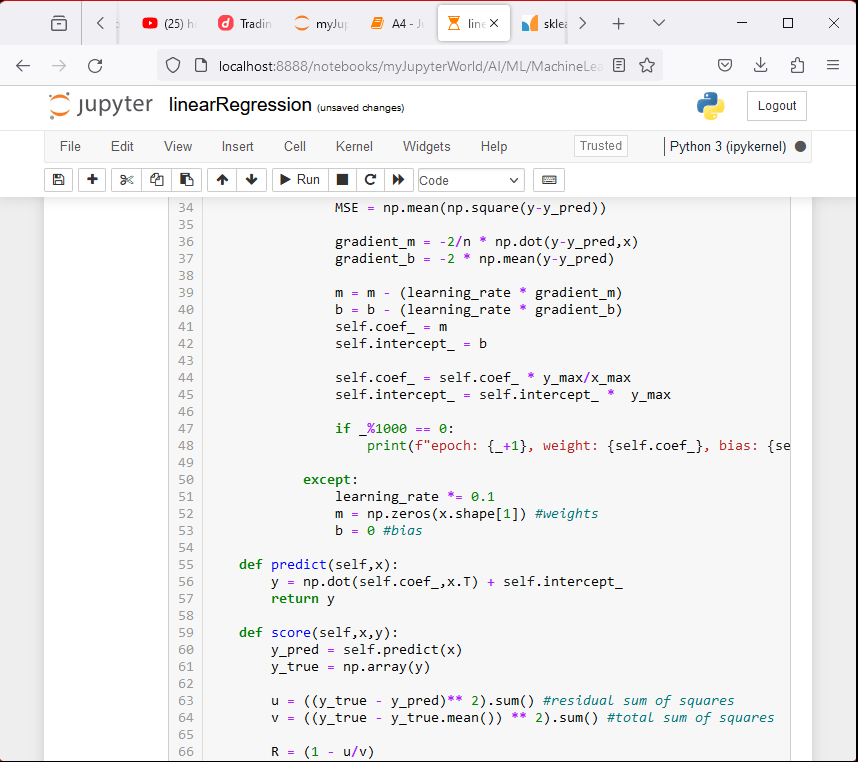The image size is (858, 762).
Task: Expand the cell type Code dropdown
Action: click(470, 180)
